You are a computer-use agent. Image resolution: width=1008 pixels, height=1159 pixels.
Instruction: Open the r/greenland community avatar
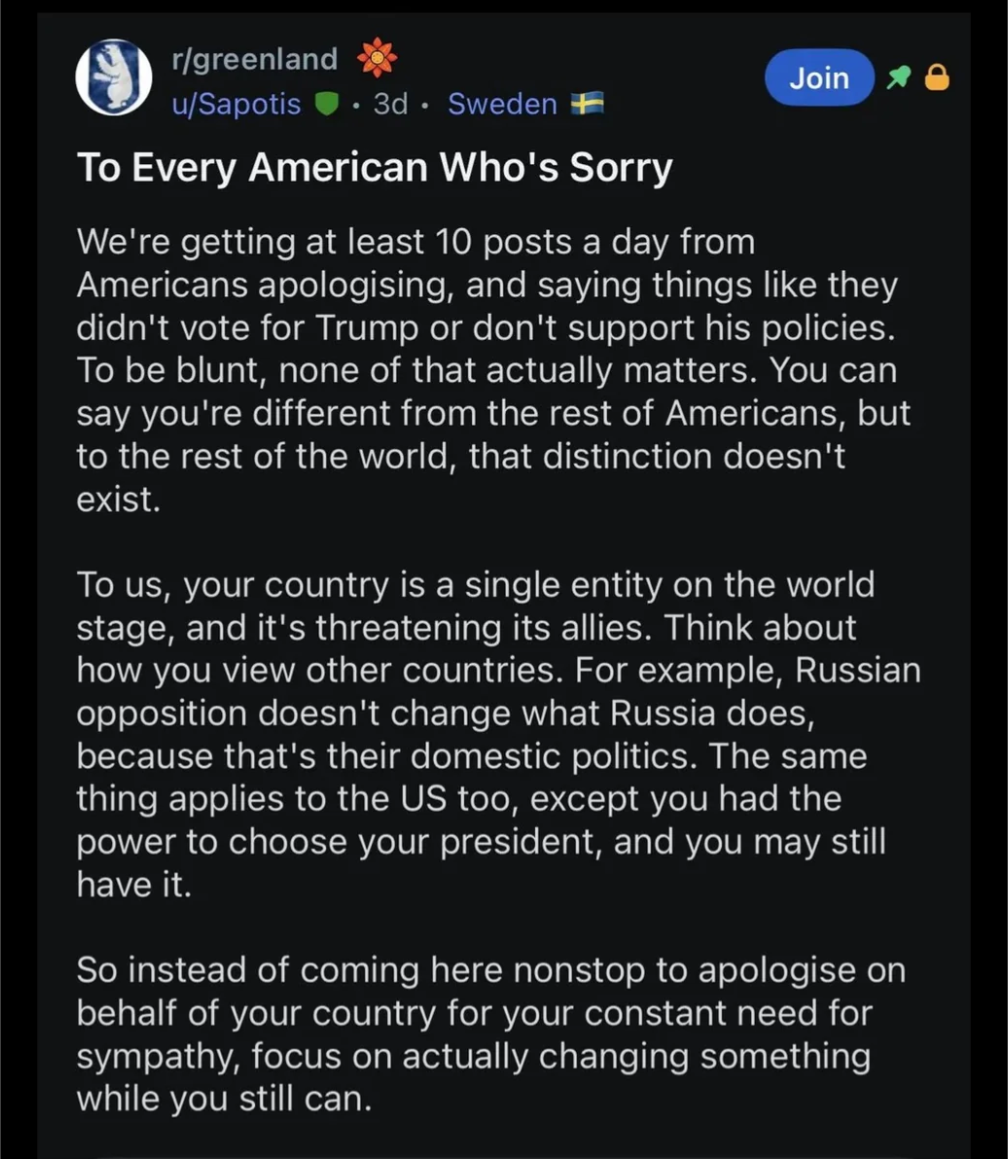click(114, 77)
